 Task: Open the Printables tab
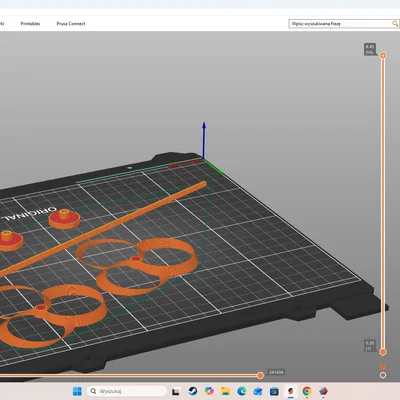pyautogui.click(x=30, y=24)
